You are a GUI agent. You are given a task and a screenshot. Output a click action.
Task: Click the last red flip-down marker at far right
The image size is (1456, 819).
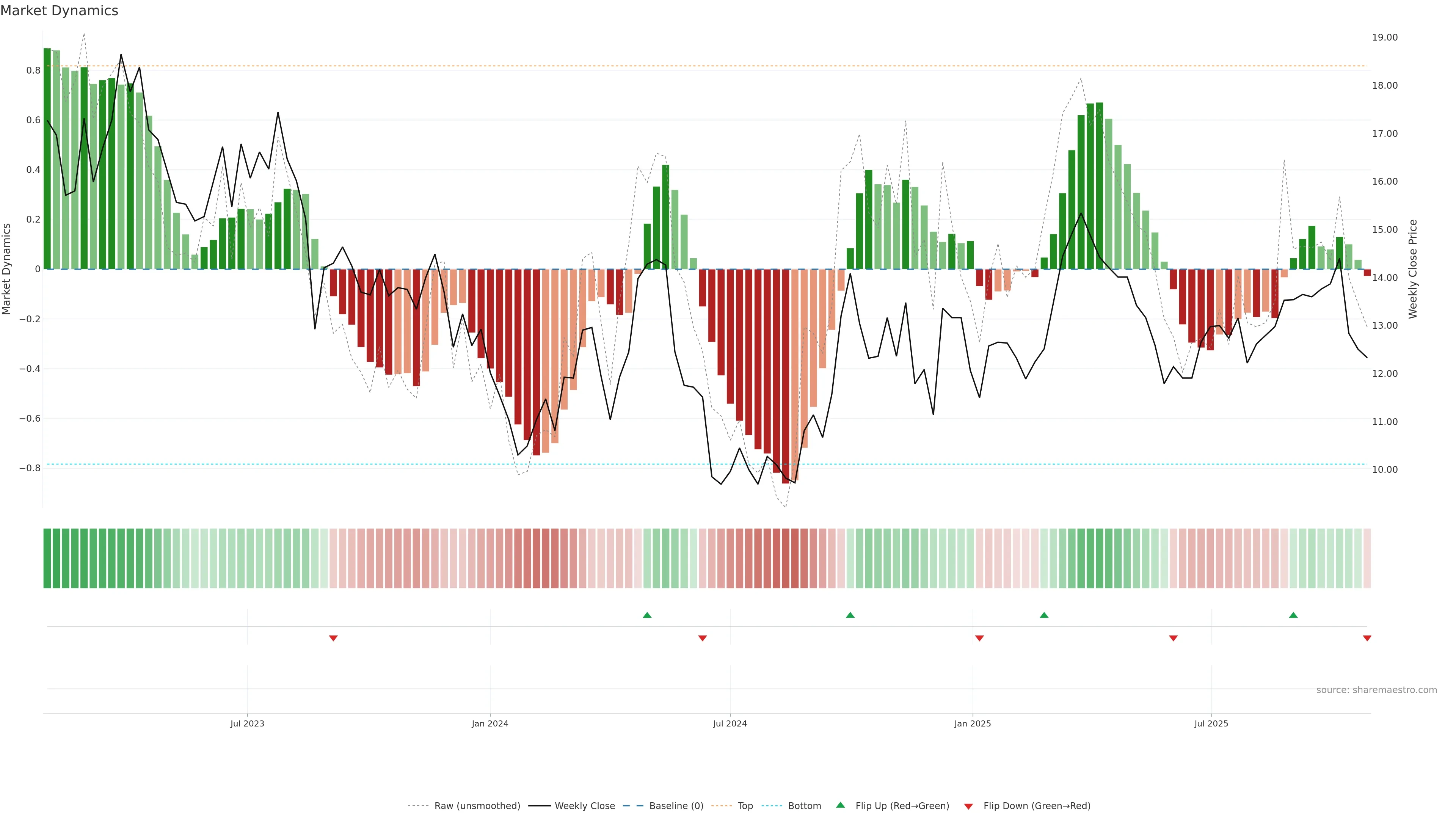pyautogui.click(x=1367, y=638)
